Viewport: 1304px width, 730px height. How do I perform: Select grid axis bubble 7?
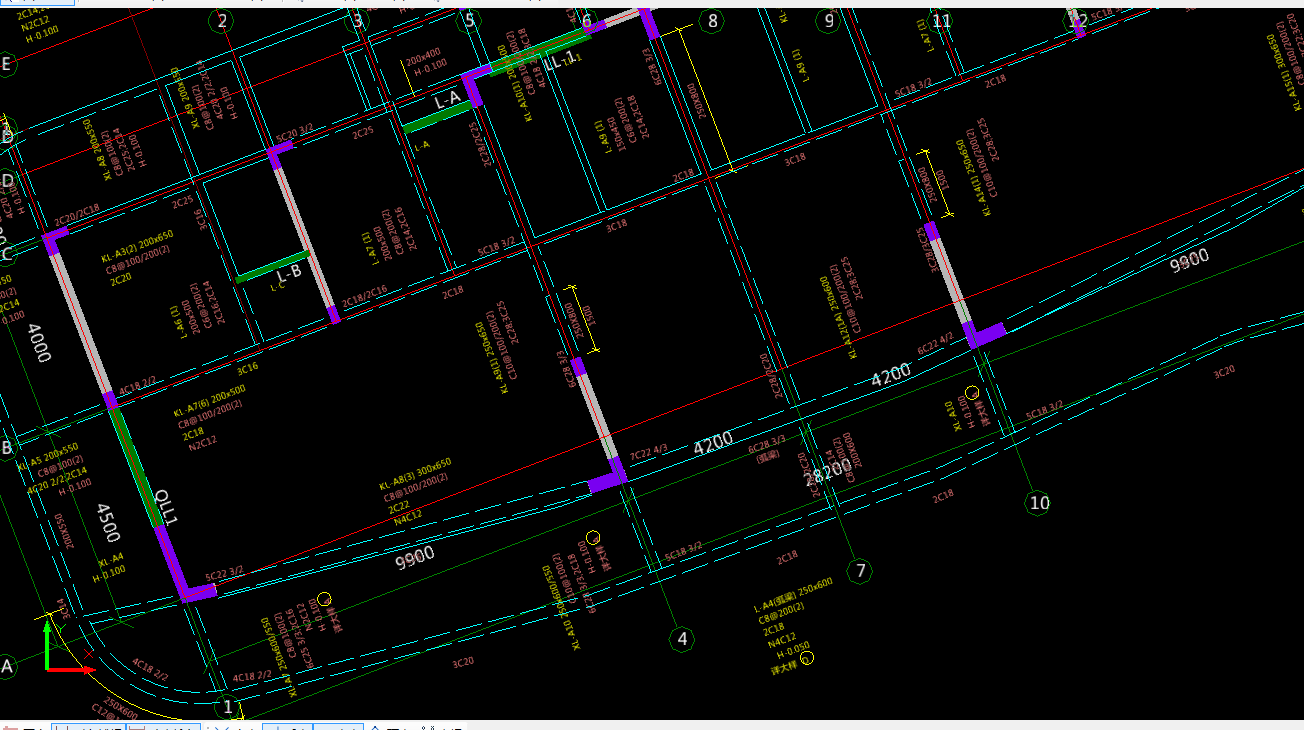859,571
